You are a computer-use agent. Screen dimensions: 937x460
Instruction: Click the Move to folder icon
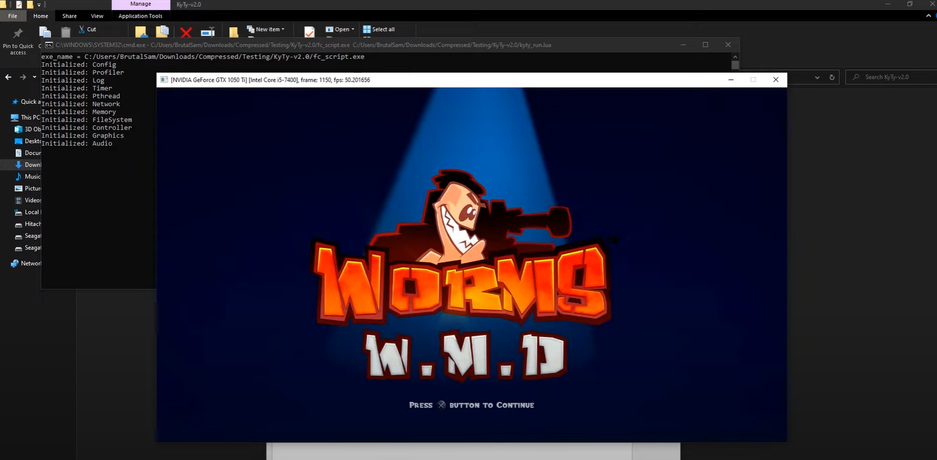click(x=141, y=32)
